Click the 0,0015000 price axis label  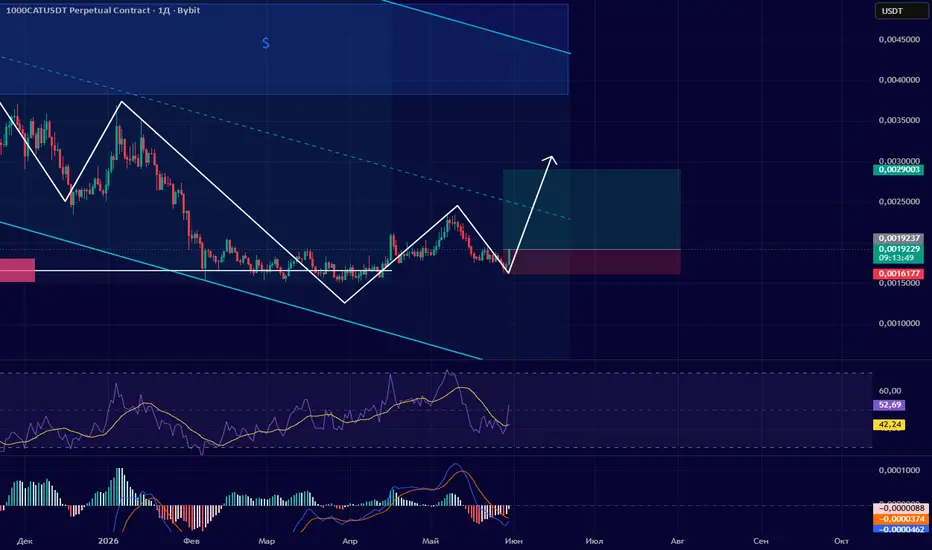(x=899, y=283)
